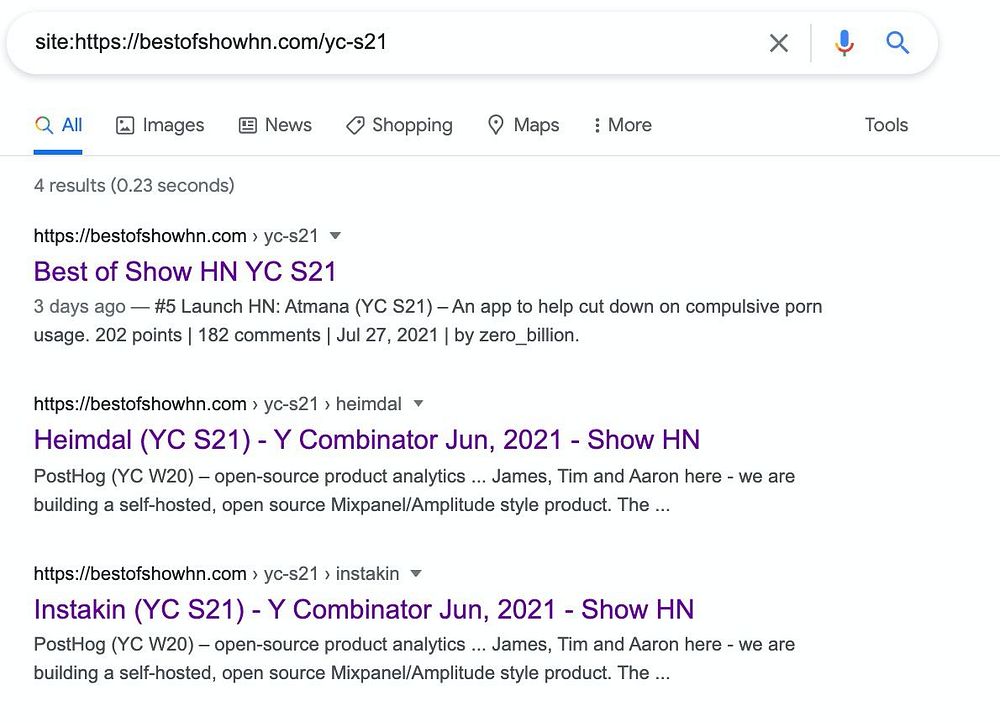The width and height of the screenshot is (1000, 723).
Task: Switch to the News tab
Action: click(276, 125)
